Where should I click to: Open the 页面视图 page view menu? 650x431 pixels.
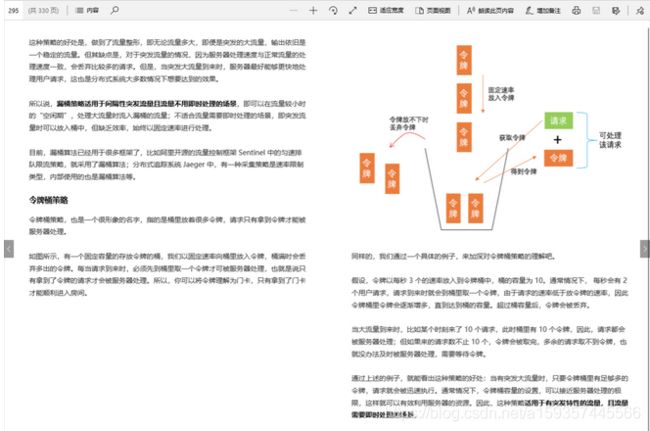[x=433, y=10]
